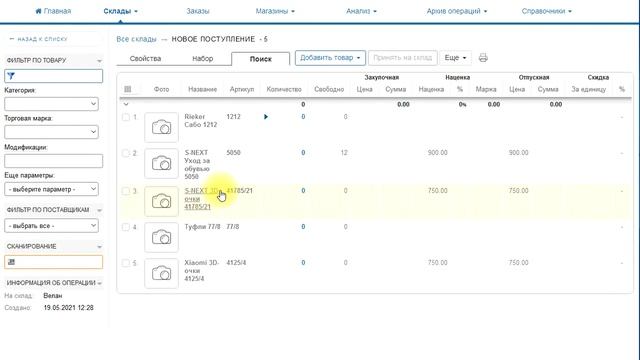Click the Принять на склад button

pos(402,58)
